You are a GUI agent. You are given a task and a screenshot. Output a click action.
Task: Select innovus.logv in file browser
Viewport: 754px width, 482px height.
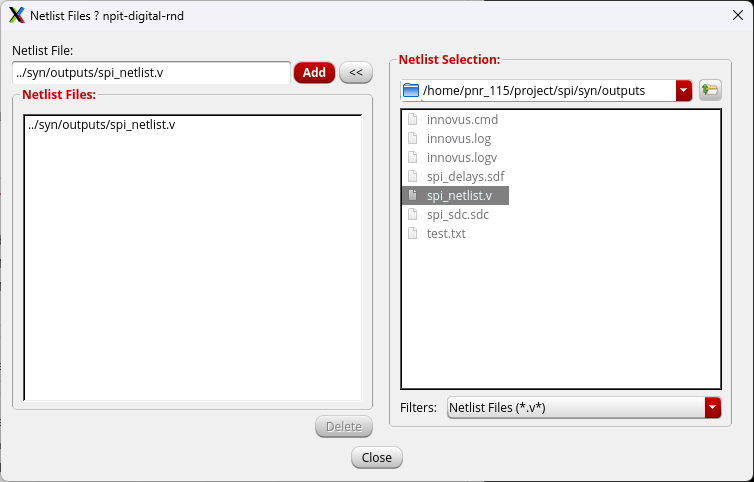[462, 157]
